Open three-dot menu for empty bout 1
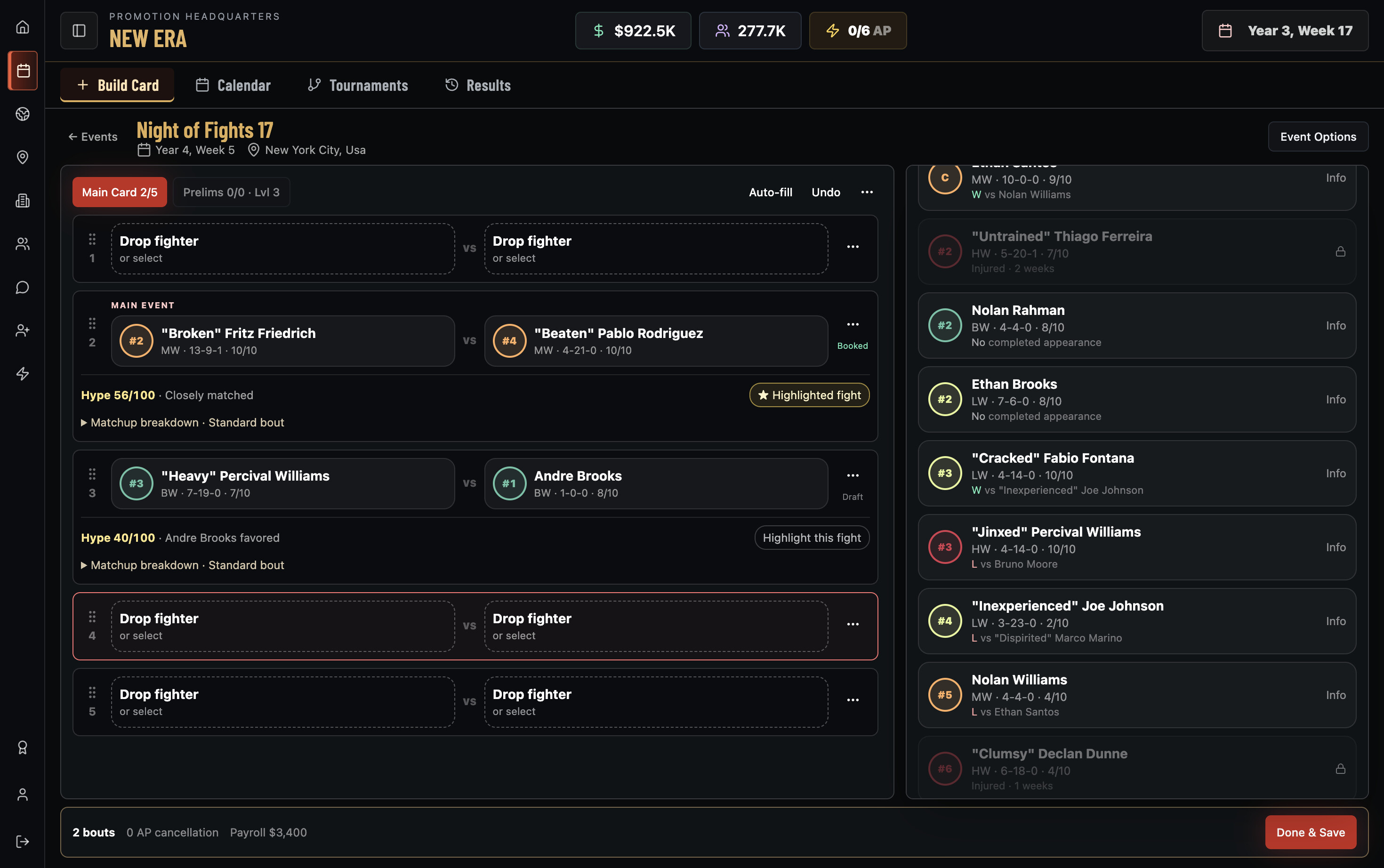1384x868 pixels. click(853, 247)
